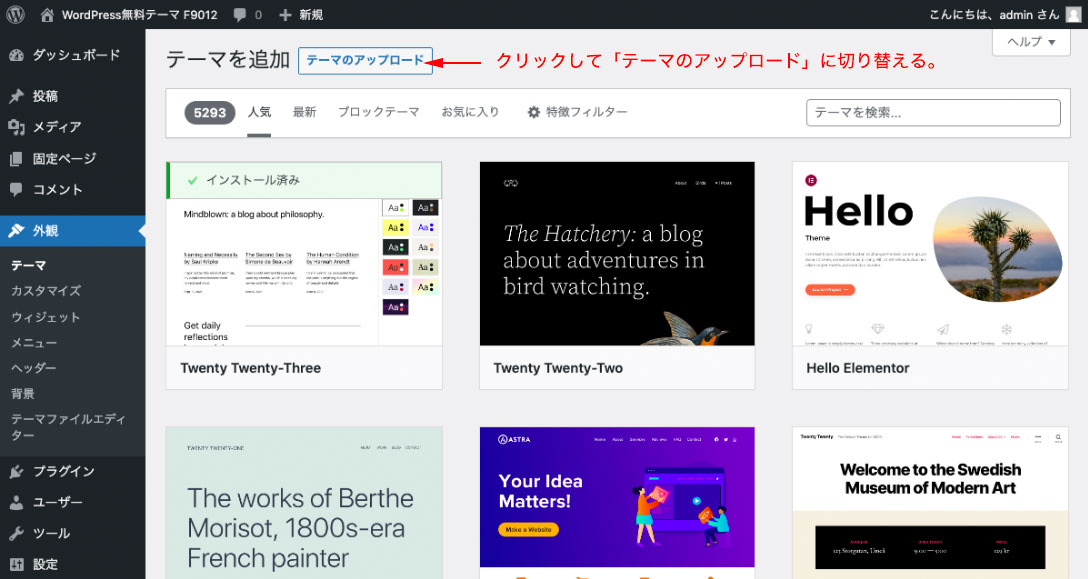The width and height of the screenshot is (1088, 579).
Task: Click the 設定 sliders icon
Action: [17, 564]
